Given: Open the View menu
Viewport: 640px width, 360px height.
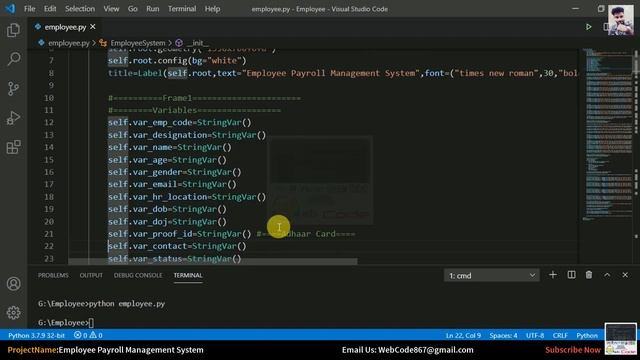Looking at the screenshot, I should [111, 9].
